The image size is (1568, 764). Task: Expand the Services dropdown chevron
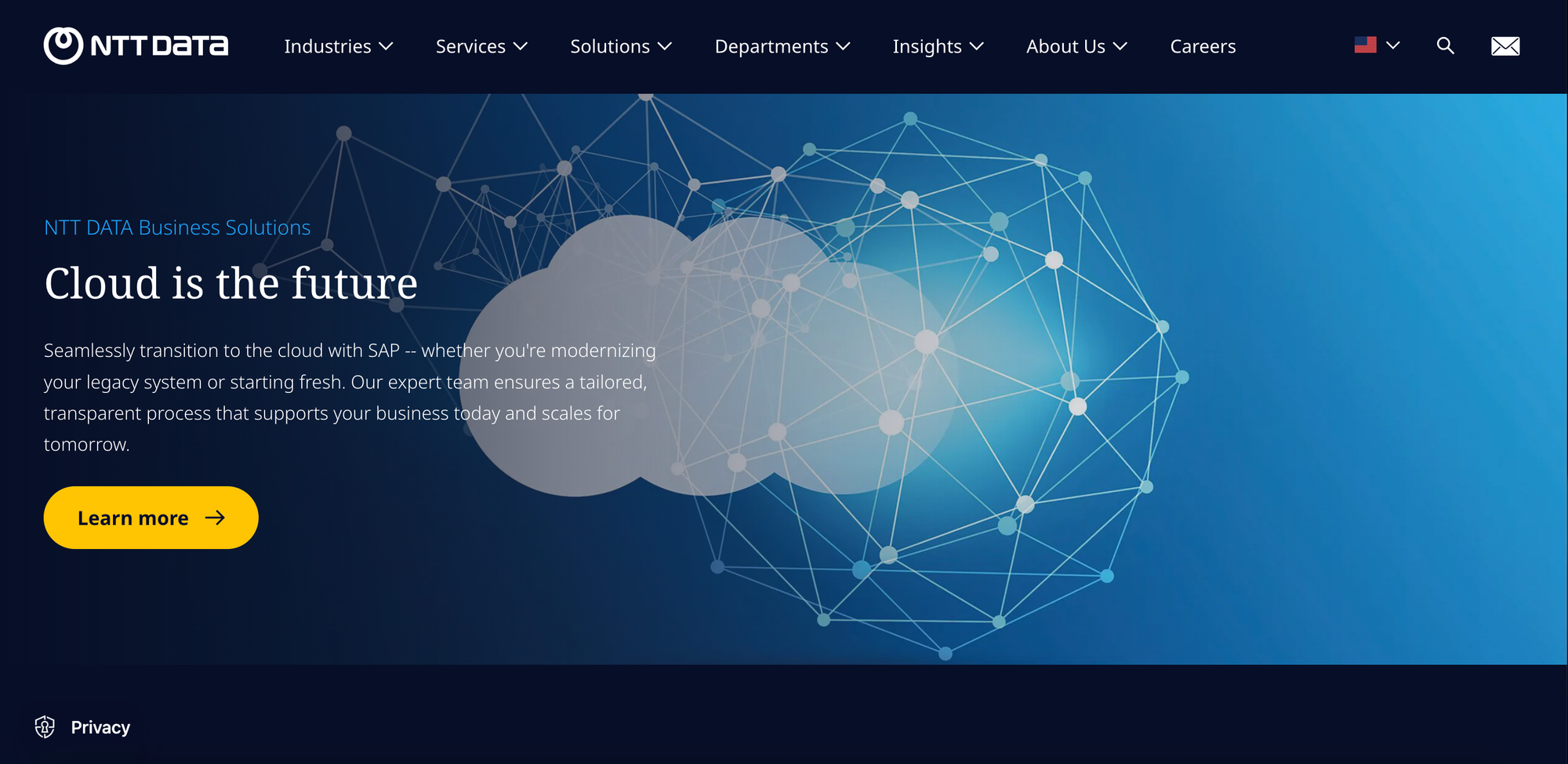click(521, 46)
